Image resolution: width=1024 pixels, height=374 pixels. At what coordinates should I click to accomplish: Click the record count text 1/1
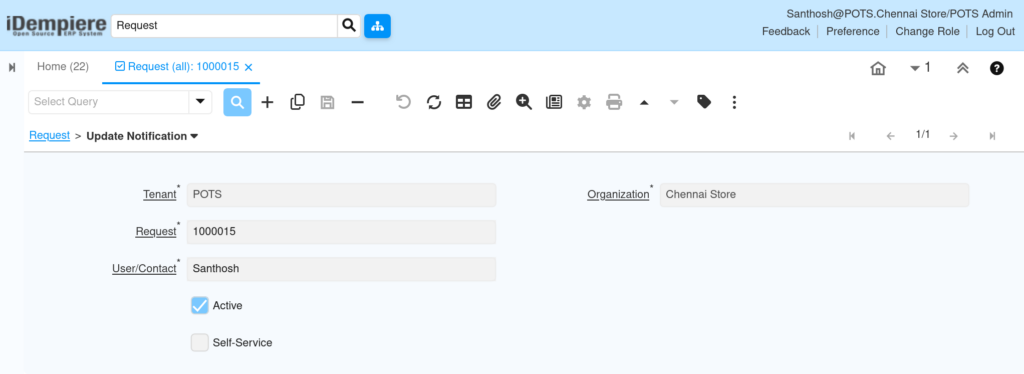(x=923, y=134)
